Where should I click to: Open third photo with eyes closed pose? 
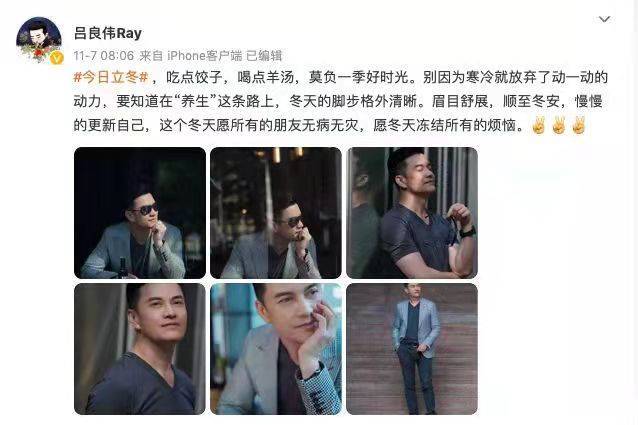point(412,213)
